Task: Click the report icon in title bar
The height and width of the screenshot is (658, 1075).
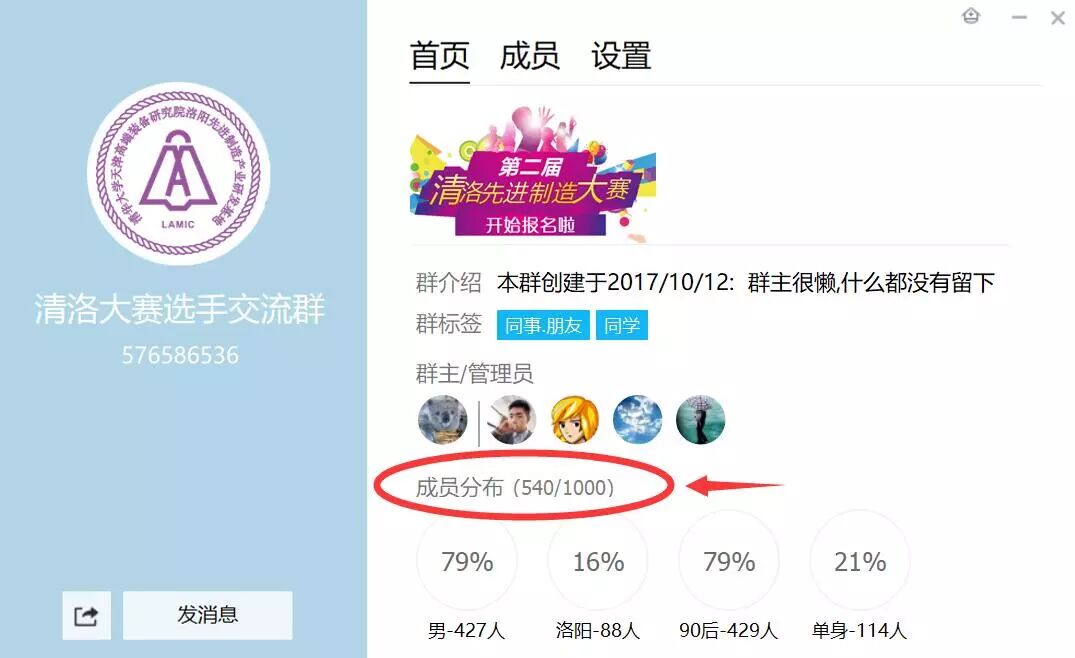Action: tap(971, 16)
